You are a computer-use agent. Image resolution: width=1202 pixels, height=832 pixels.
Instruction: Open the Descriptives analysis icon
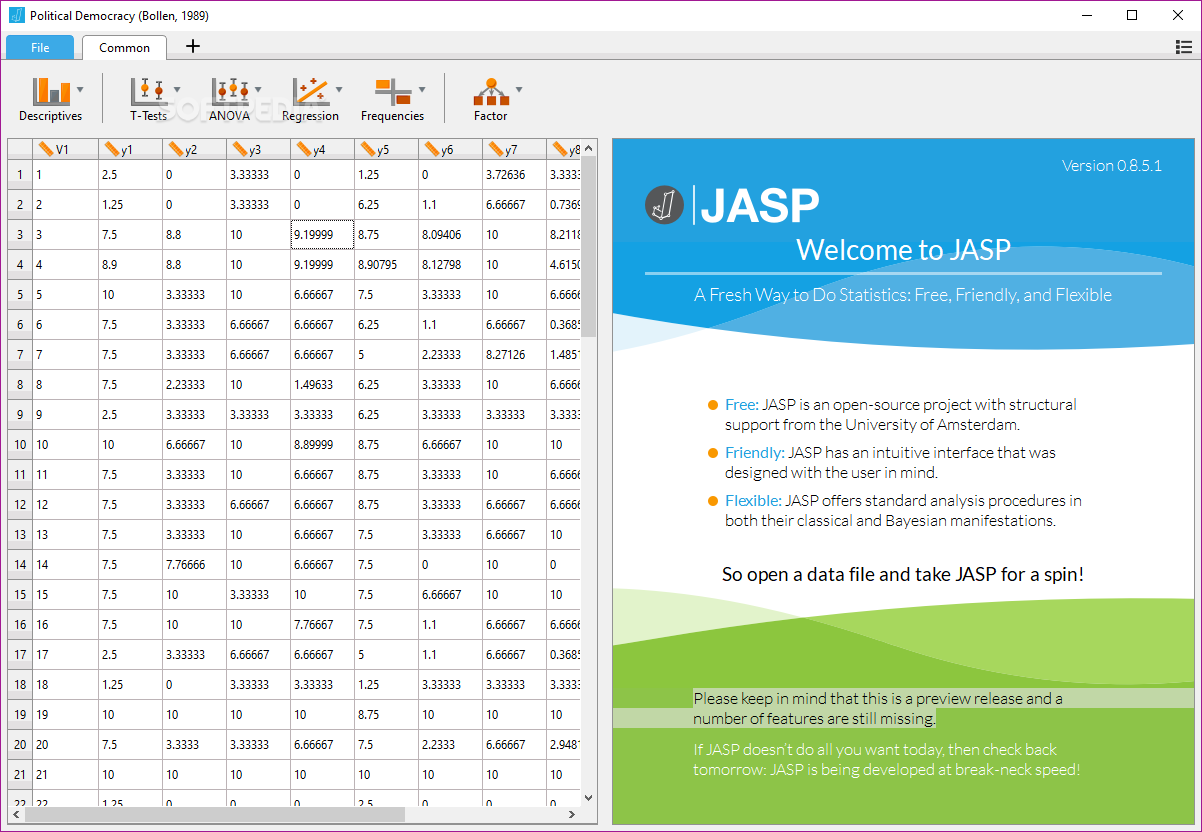[x=51, y=92]
